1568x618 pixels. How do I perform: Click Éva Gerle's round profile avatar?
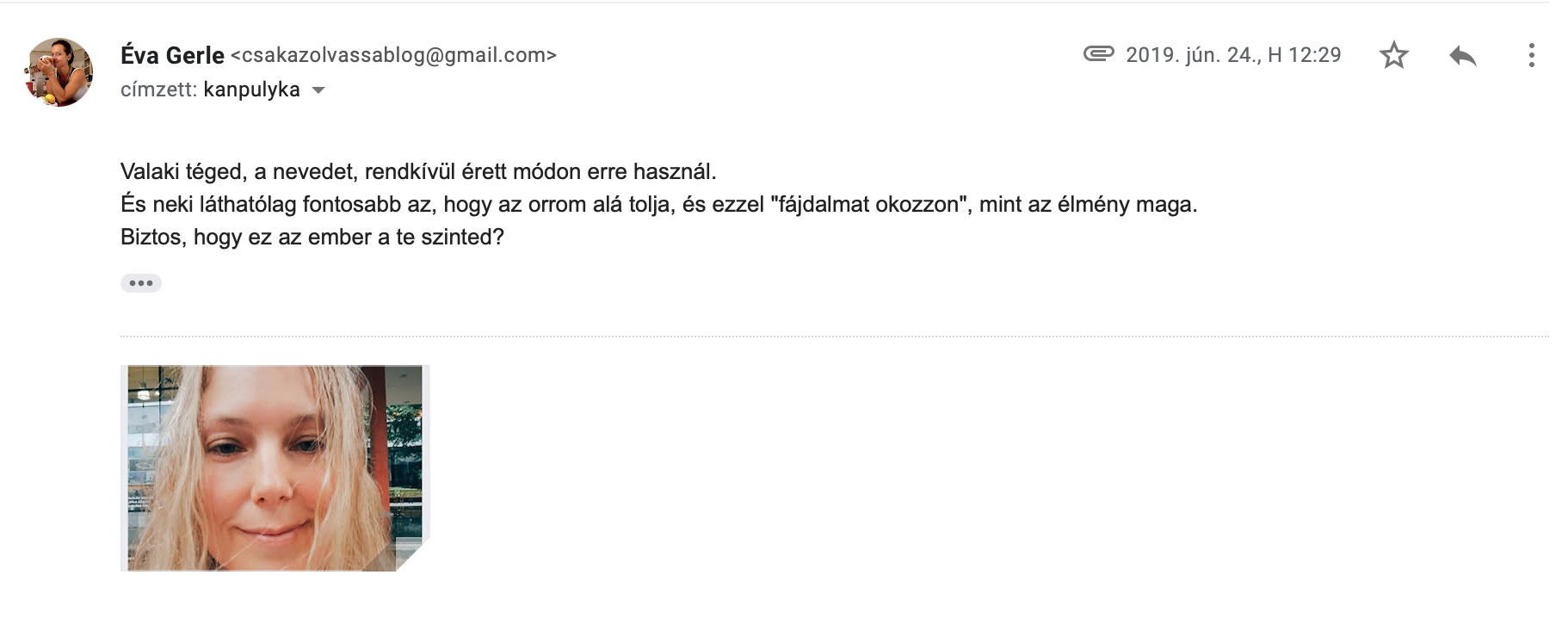coord(59,71)
